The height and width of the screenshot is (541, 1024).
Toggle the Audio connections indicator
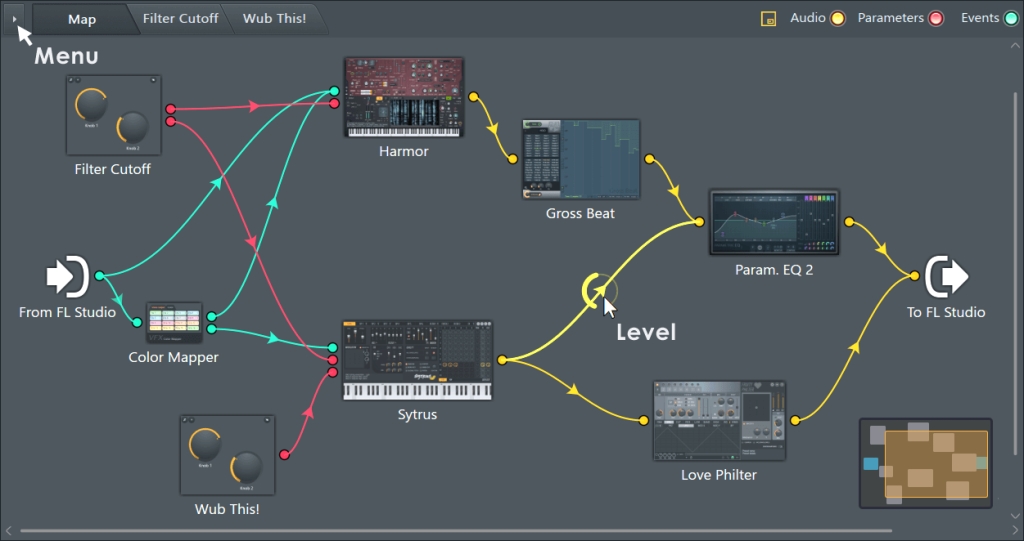837,18
